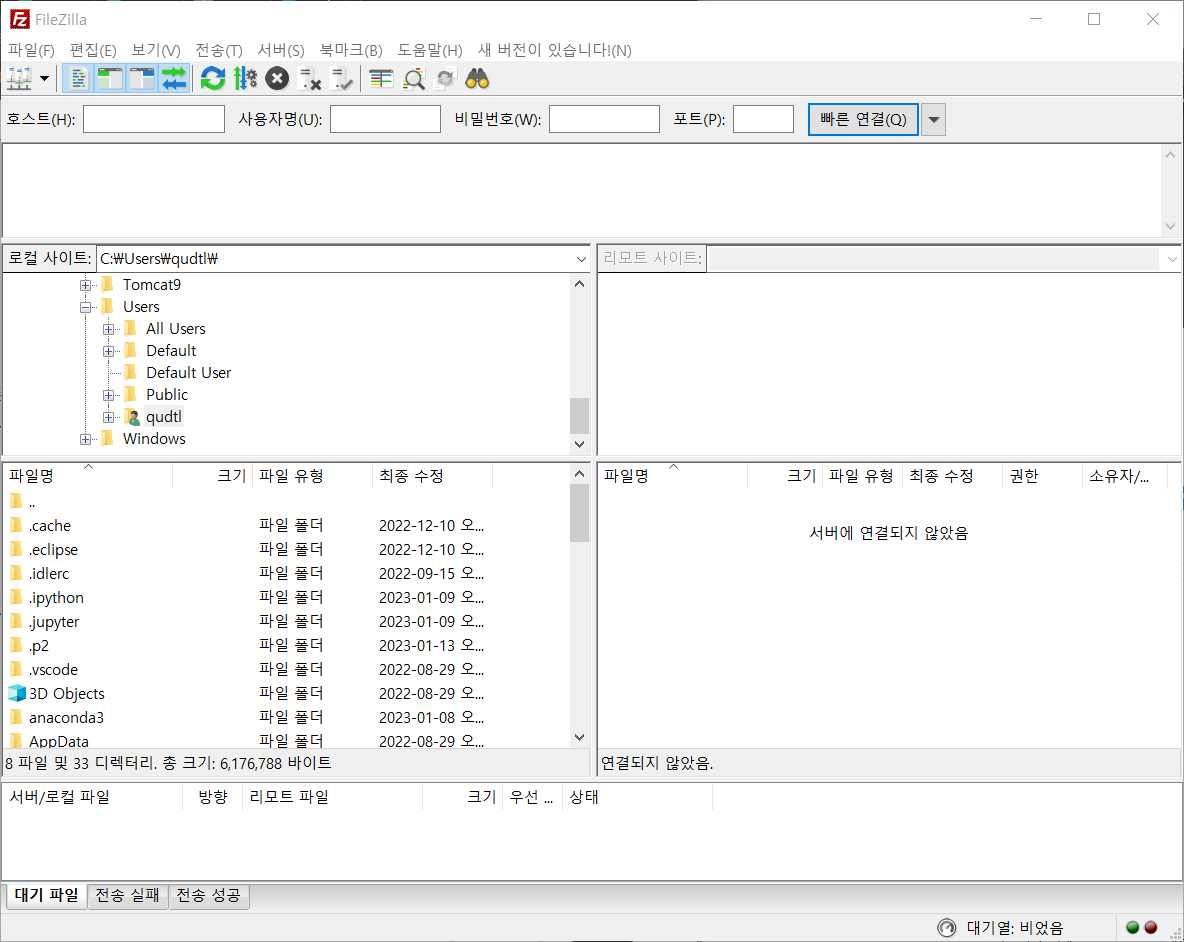Screen dimensions: 1184x942
Task: Sort local files by 크기 column
Action: pyautogui.click(x=213, y=476)
